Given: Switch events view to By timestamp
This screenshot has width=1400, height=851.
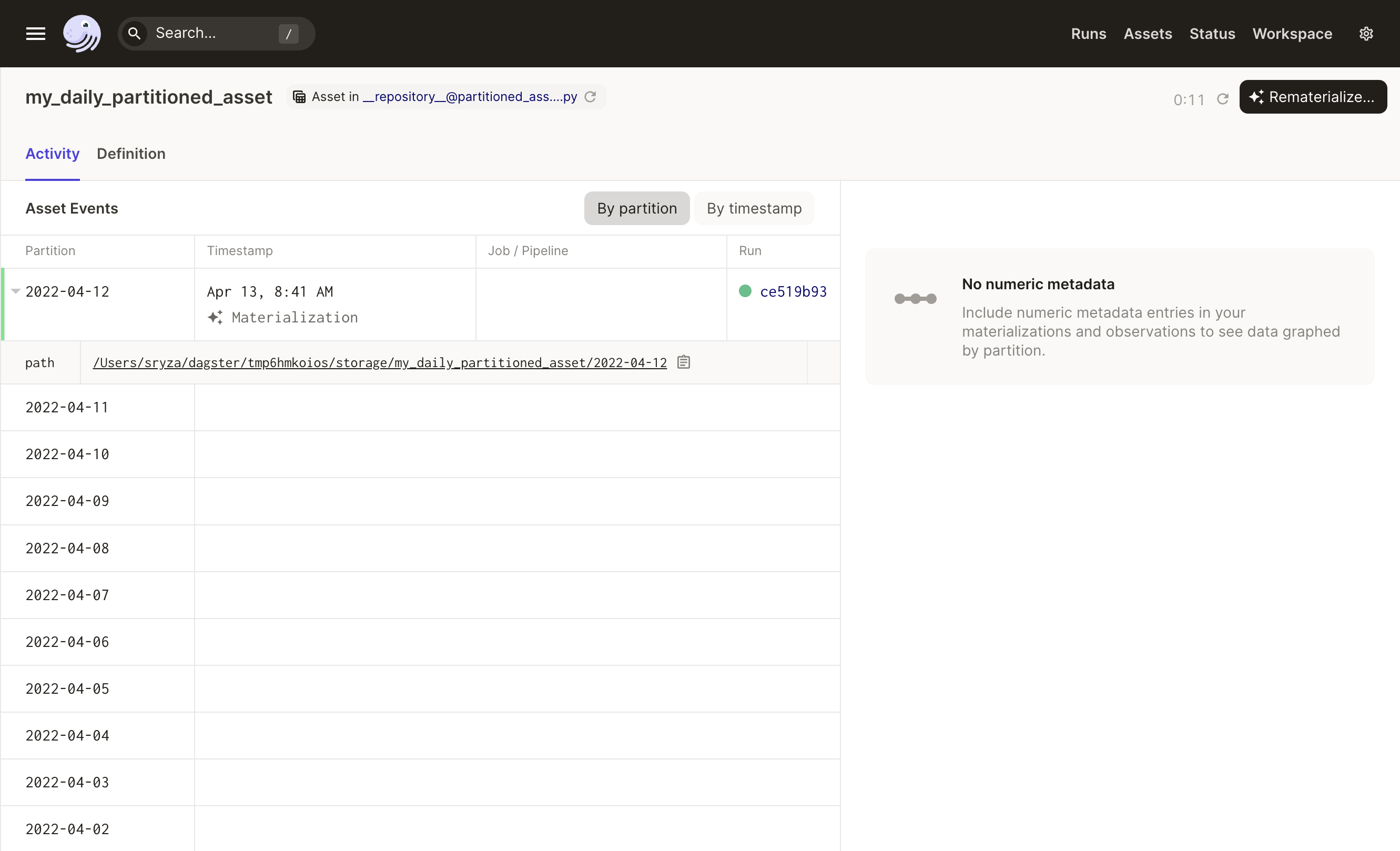Looking at the screenshot, I should tap(754, 208).
